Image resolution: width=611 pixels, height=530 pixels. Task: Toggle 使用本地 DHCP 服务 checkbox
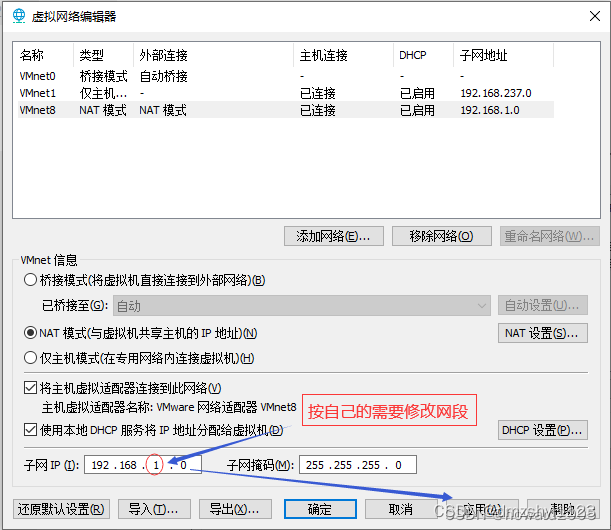[30, 430]
